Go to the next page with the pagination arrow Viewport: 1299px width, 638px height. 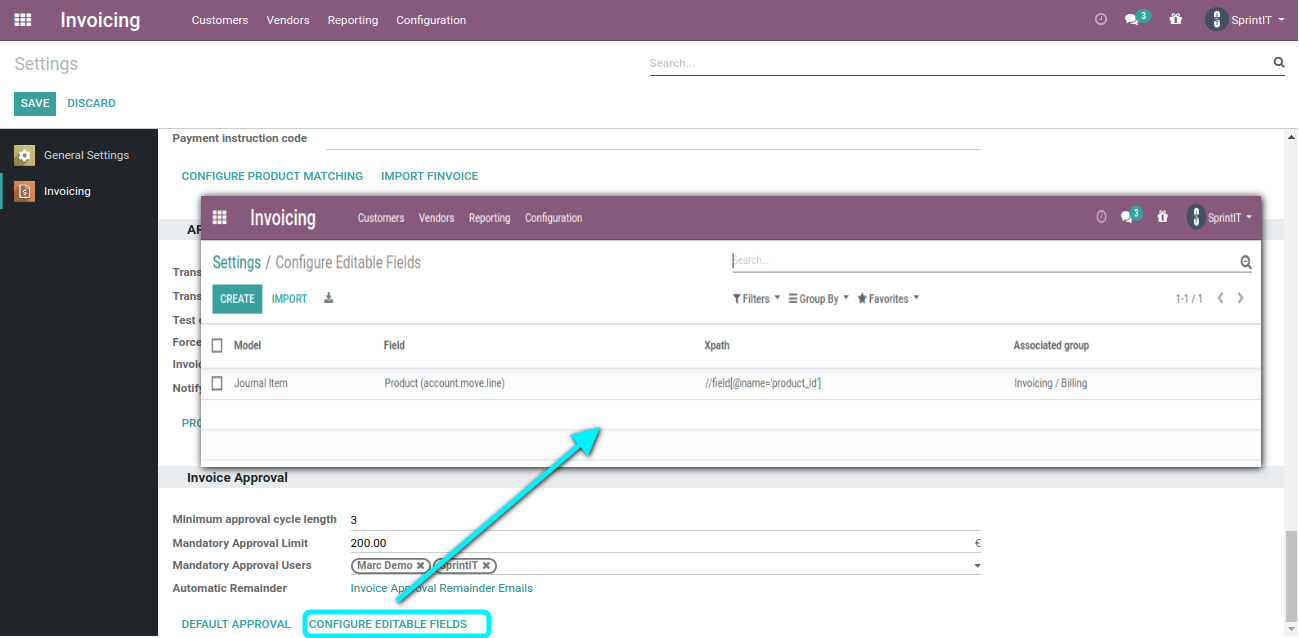[x=1240, y=297]
